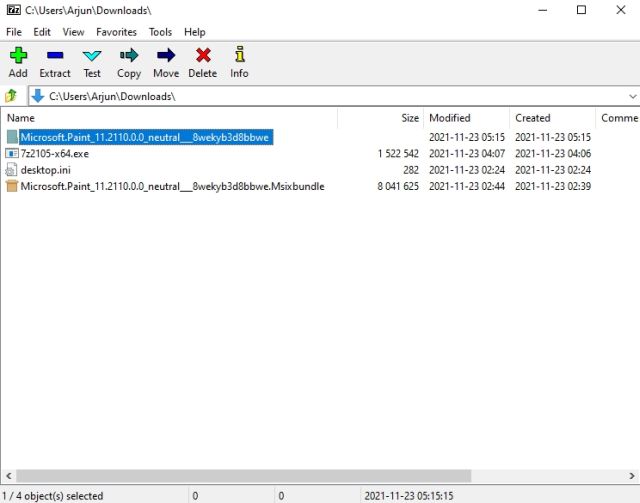Image resolution: width=640 pixels, height=503 pixels.
Task: Click the Move arrow icon
Action: (166, 55)
